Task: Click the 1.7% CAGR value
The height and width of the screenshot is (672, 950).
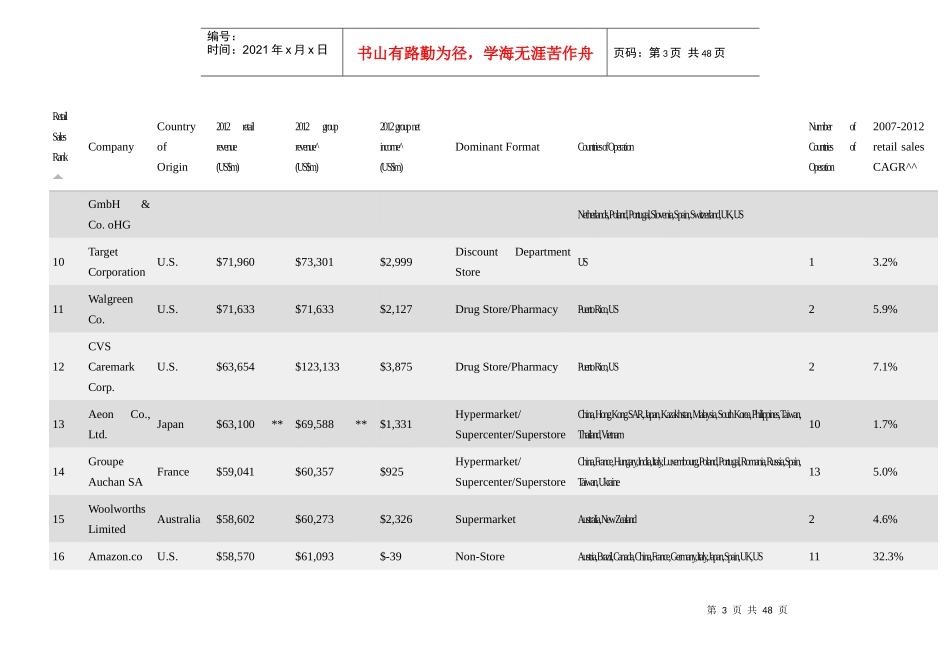Action: [885, 424]
